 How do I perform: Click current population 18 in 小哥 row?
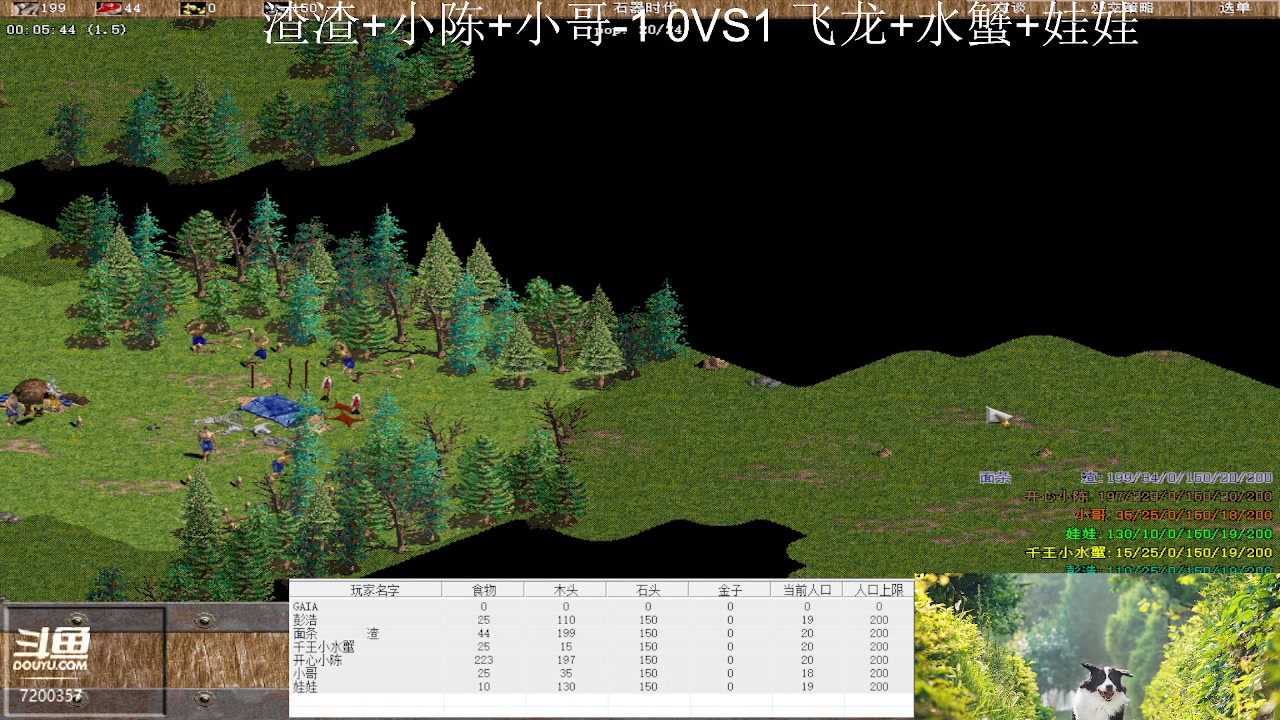click(x=807, y=674)
